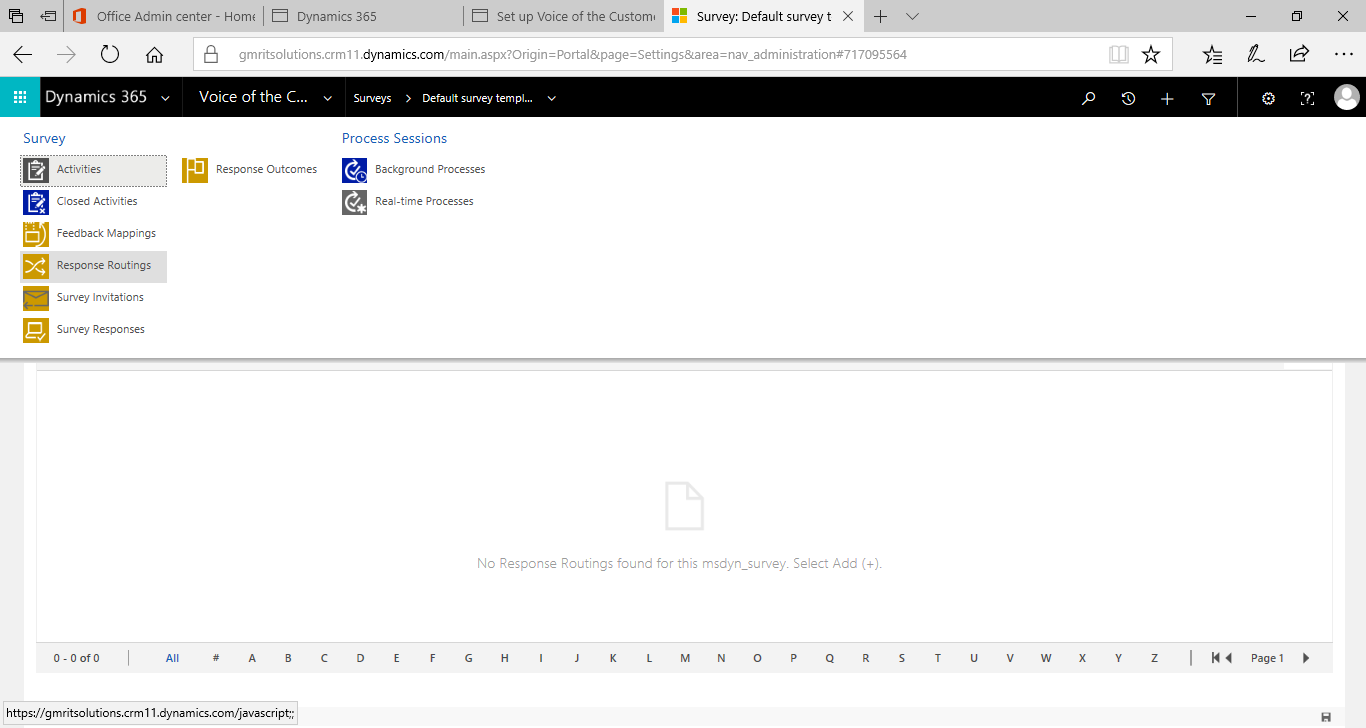The width and height of the screenshot is (1366, 728).
Task: Switch to Set up Voice of the Customer tab
Action: 563,16
